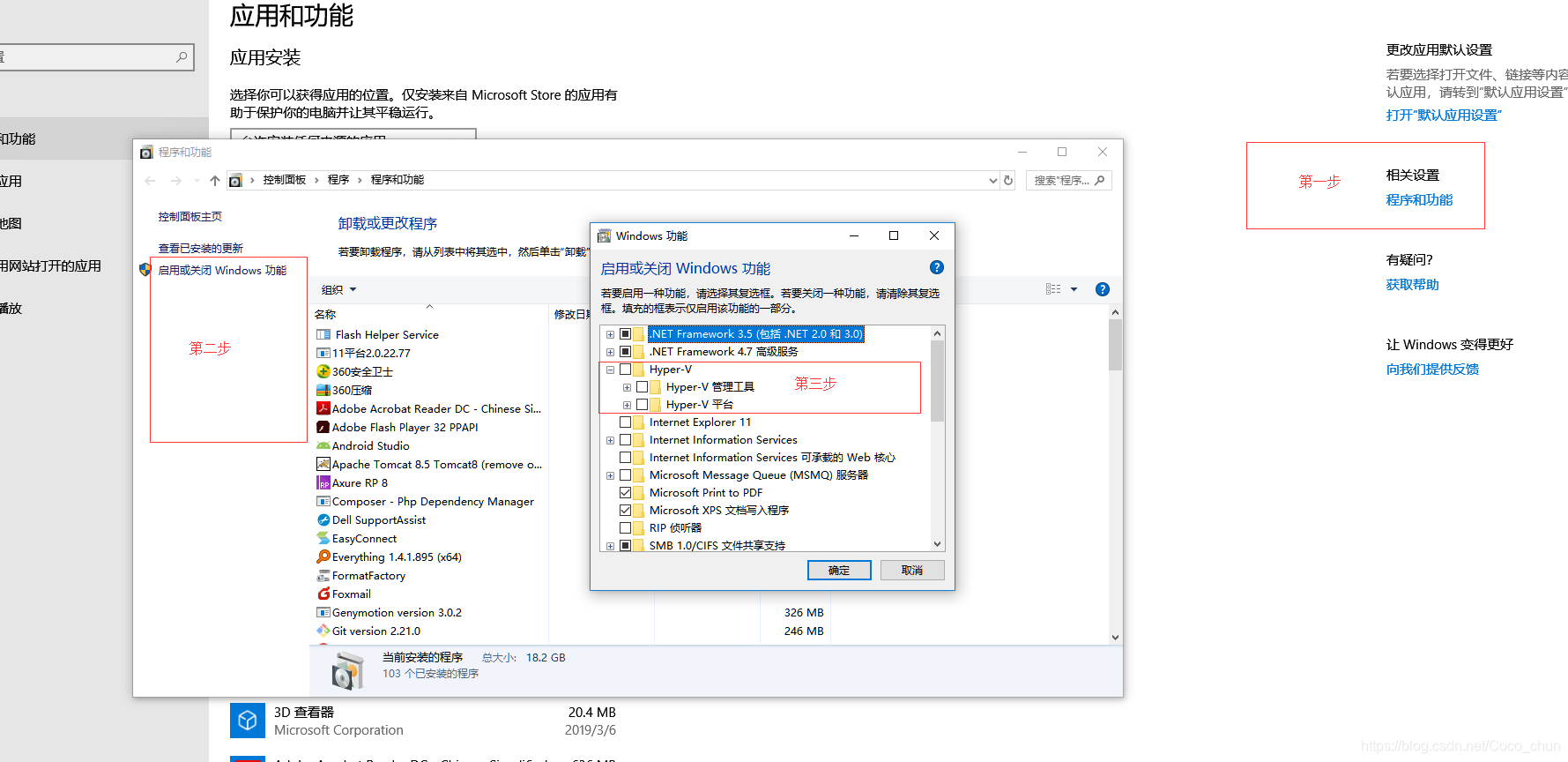Click the EasyConnect program icon

323,538
